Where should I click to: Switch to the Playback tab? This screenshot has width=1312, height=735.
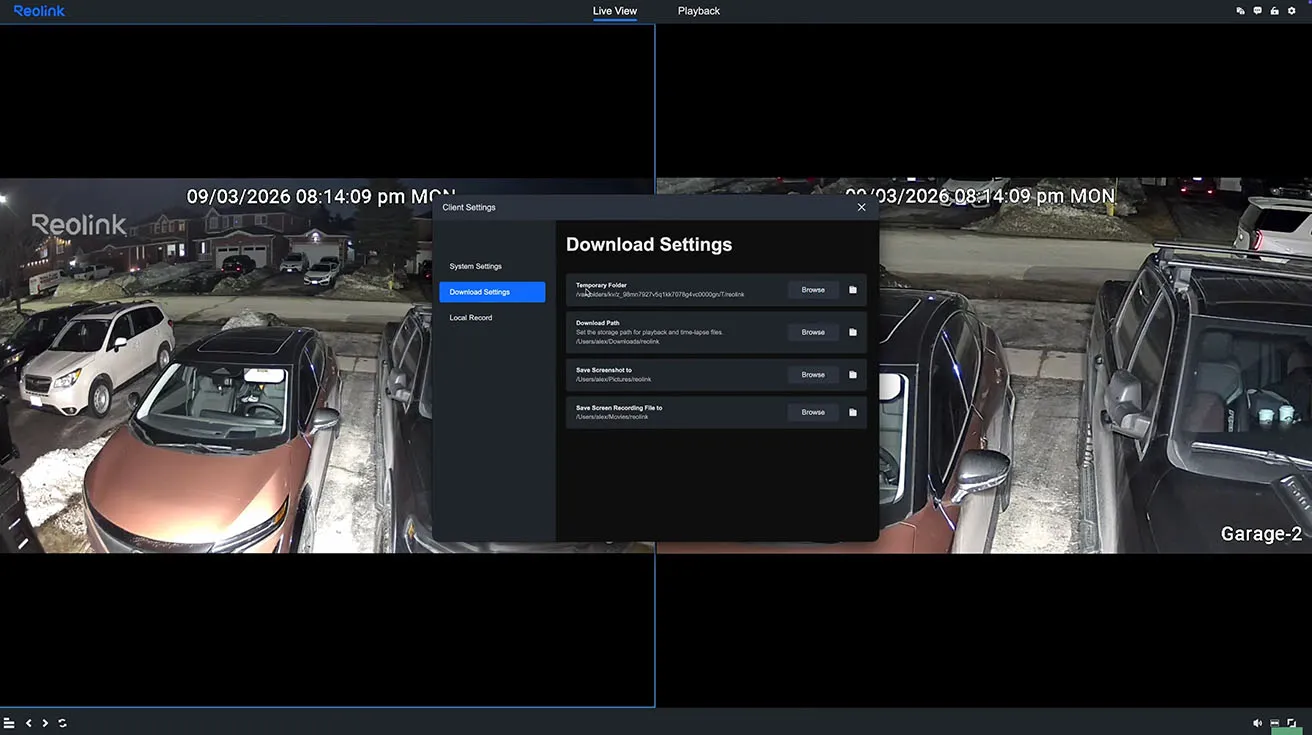pos(698,11)
